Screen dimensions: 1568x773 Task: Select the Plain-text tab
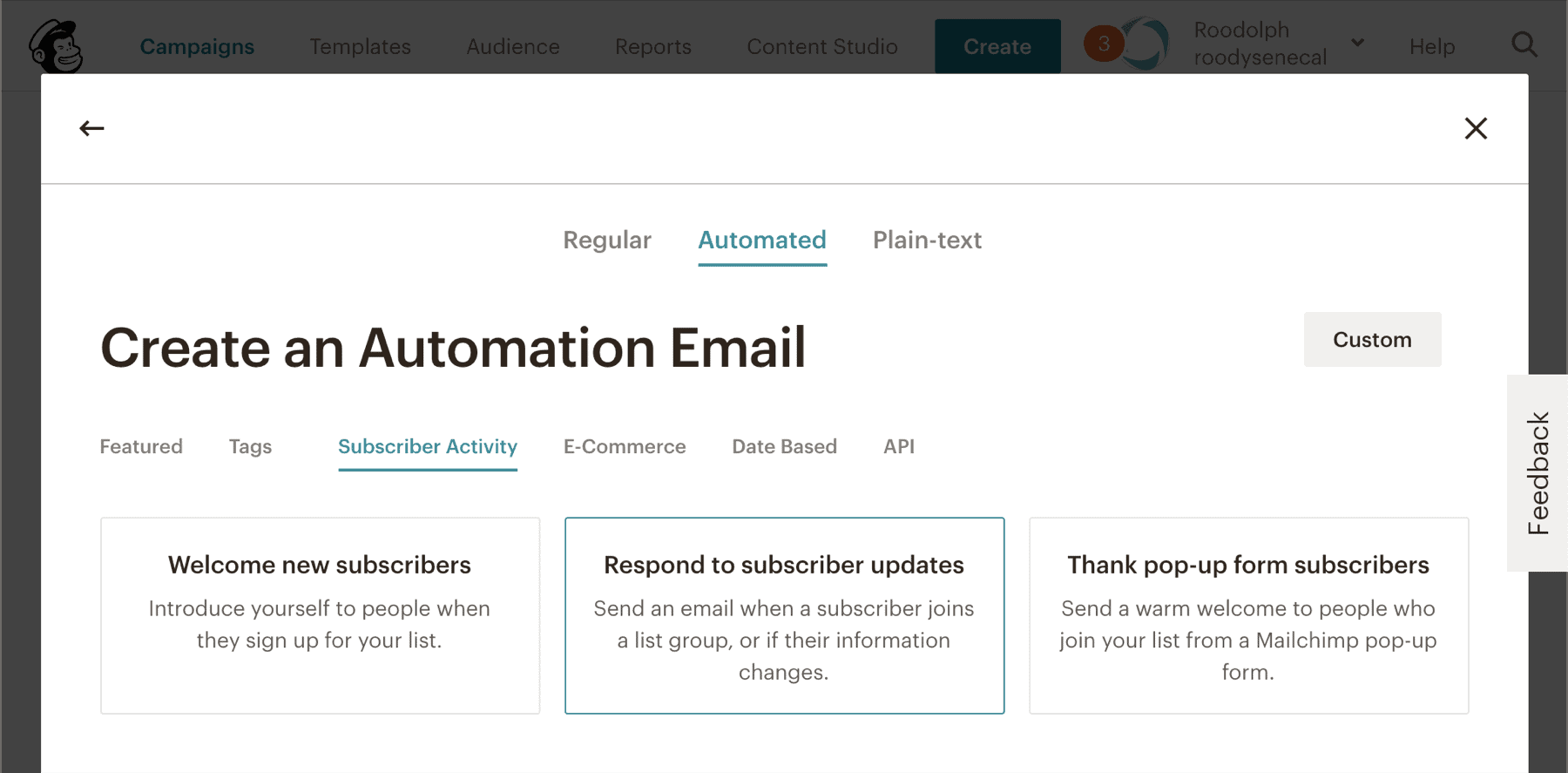[x=927, y=241]
